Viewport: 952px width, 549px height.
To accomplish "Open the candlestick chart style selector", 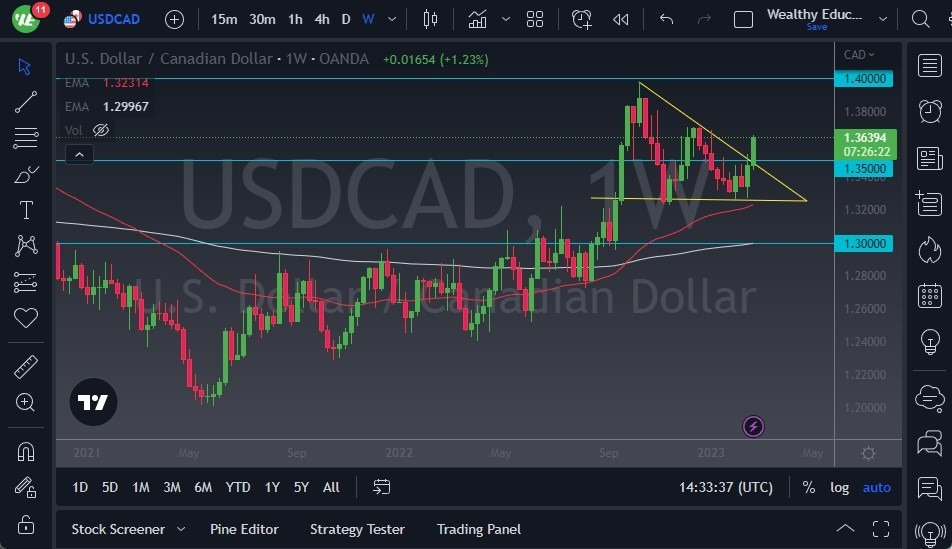I will (430, 19).
